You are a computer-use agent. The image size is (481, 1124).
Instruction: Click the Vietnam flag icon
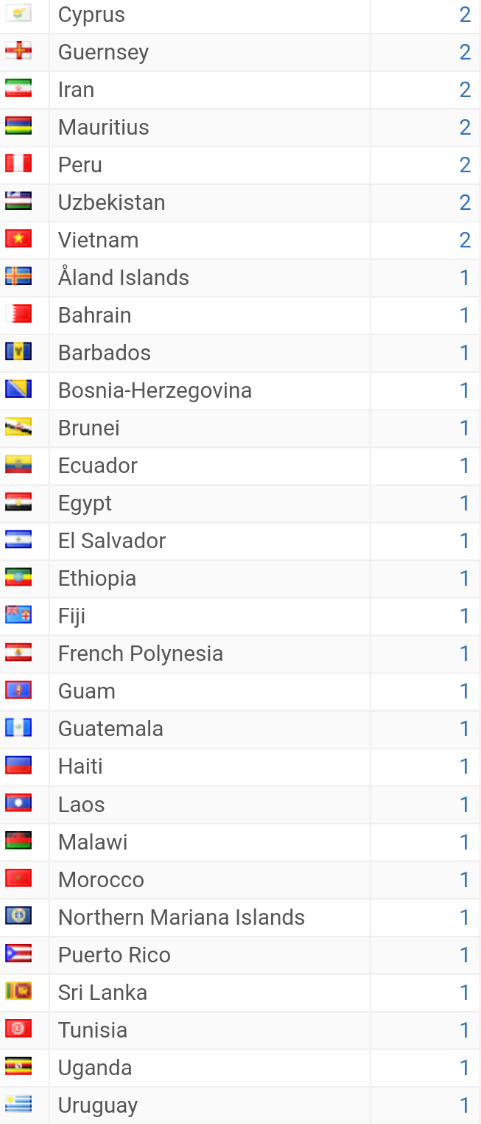click(x=18, y=239)
